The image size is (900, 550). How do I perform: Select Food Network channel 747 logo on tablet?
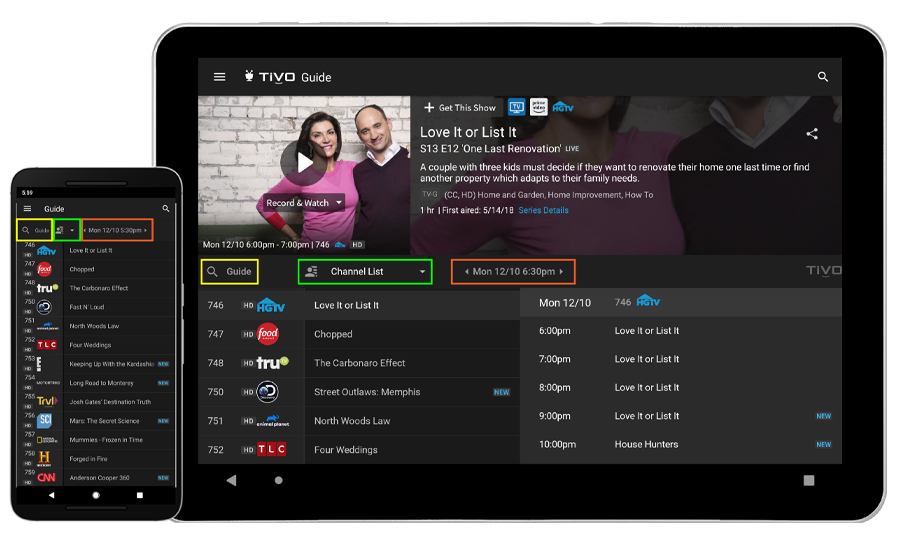pyautogui.click(x=267, y=334)
